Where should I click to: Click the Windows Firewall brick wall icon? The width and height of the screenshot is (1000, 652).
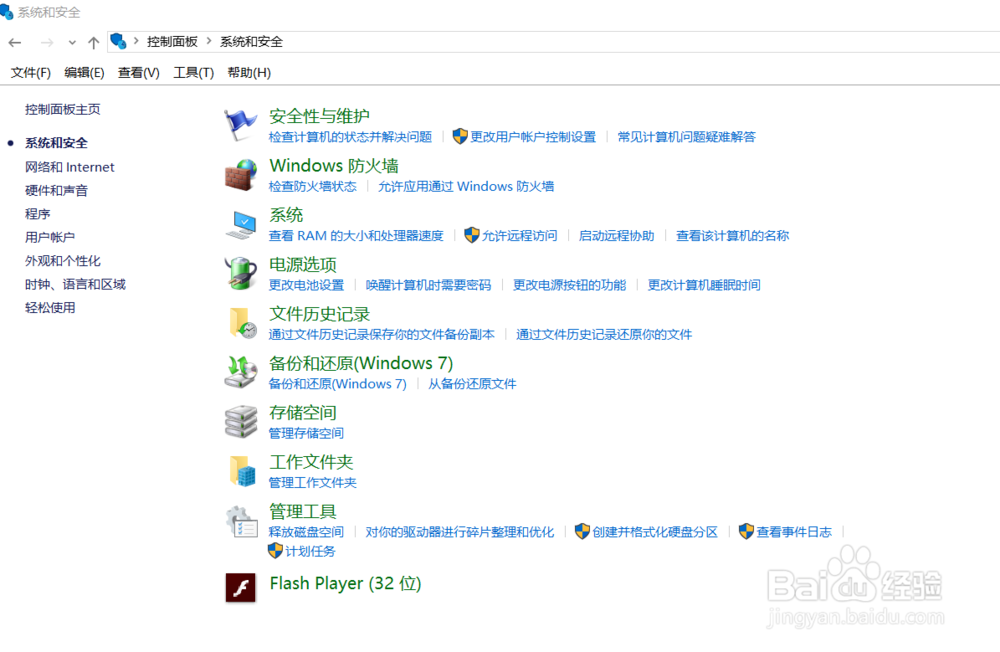(x=240, y=174)
